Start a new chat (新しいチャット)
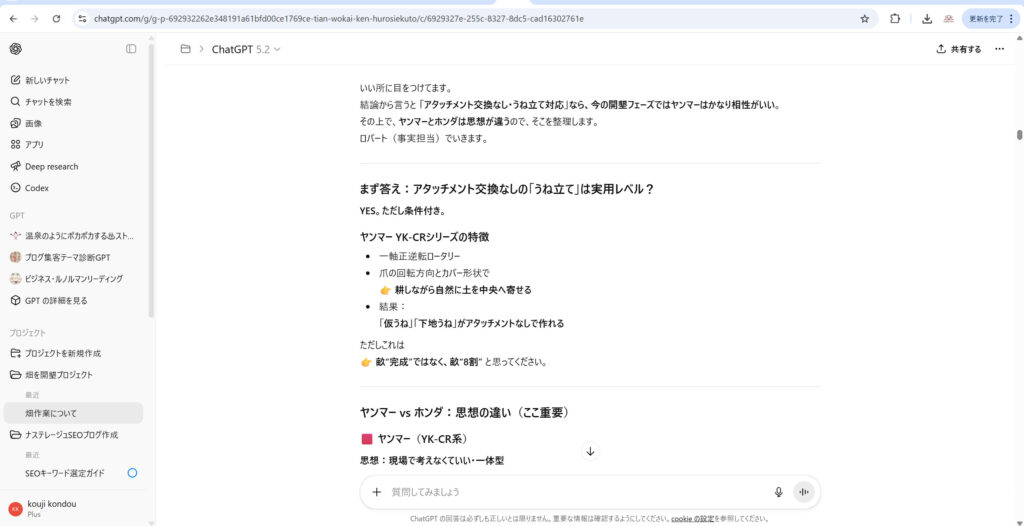Image resolution: width=1024 pixels, height=526 pixels. (47, 80)
